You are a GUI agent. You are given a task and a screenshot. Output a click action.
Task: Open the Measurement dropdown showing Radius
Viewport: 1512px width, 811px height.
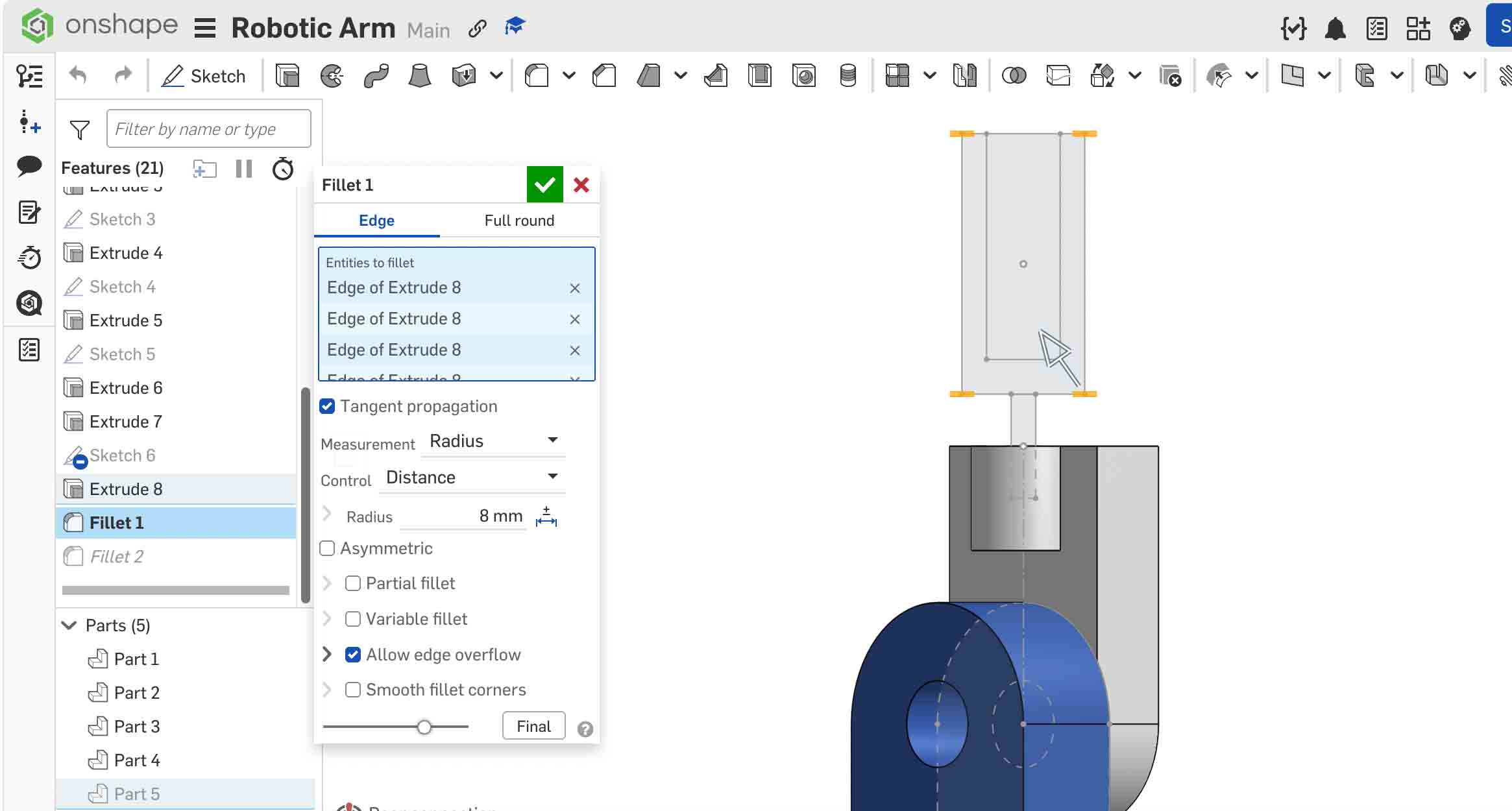492,441
